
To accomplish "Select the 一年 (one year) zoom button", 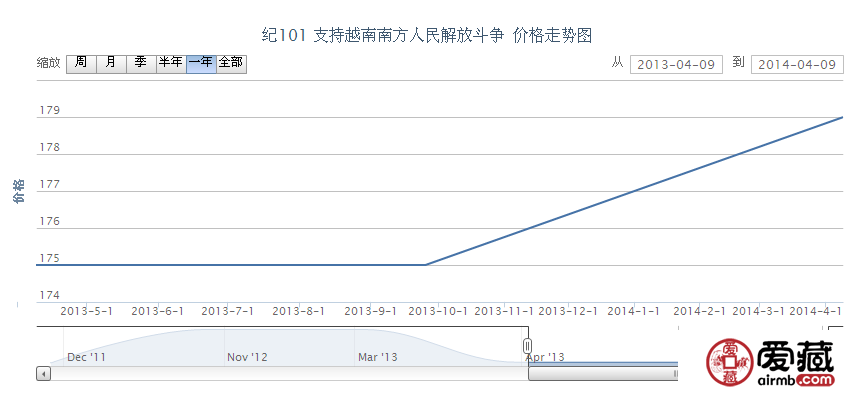I will (201, 64).
